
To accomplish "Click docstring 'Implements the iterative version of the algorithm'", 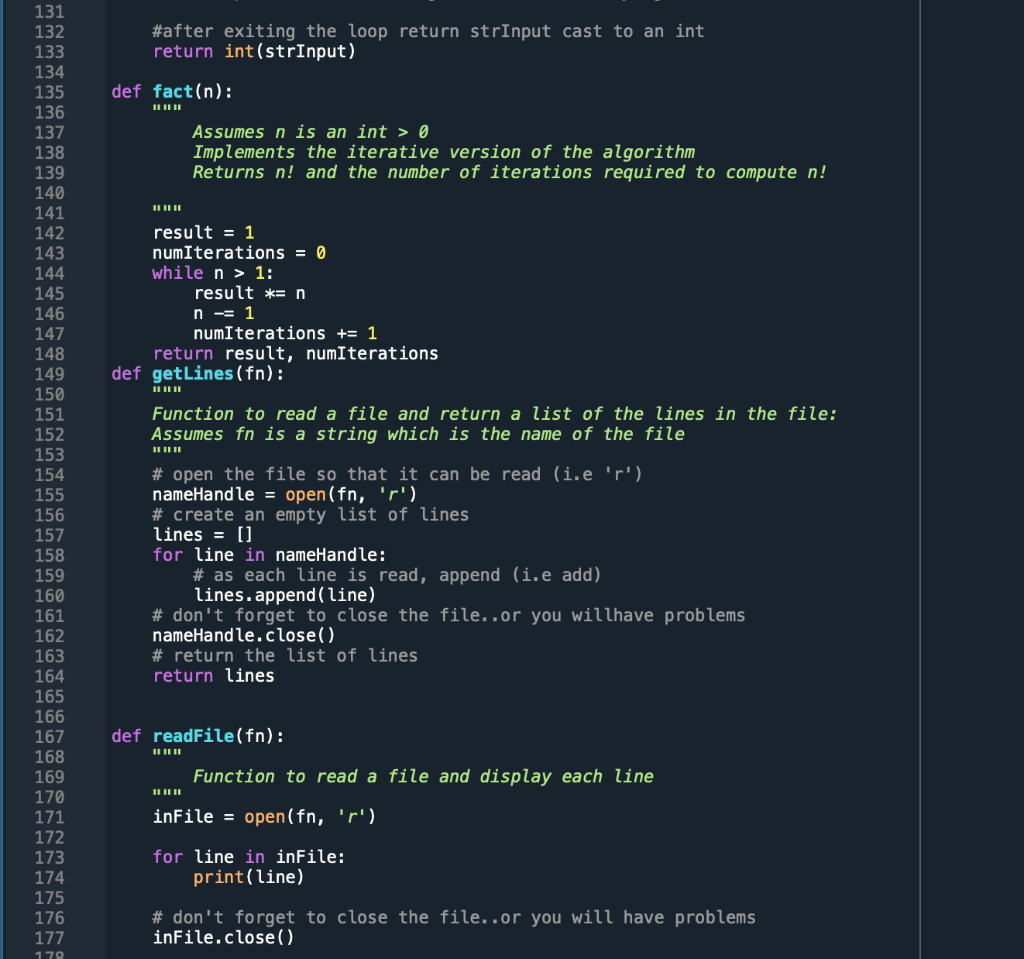I will 443,152.
